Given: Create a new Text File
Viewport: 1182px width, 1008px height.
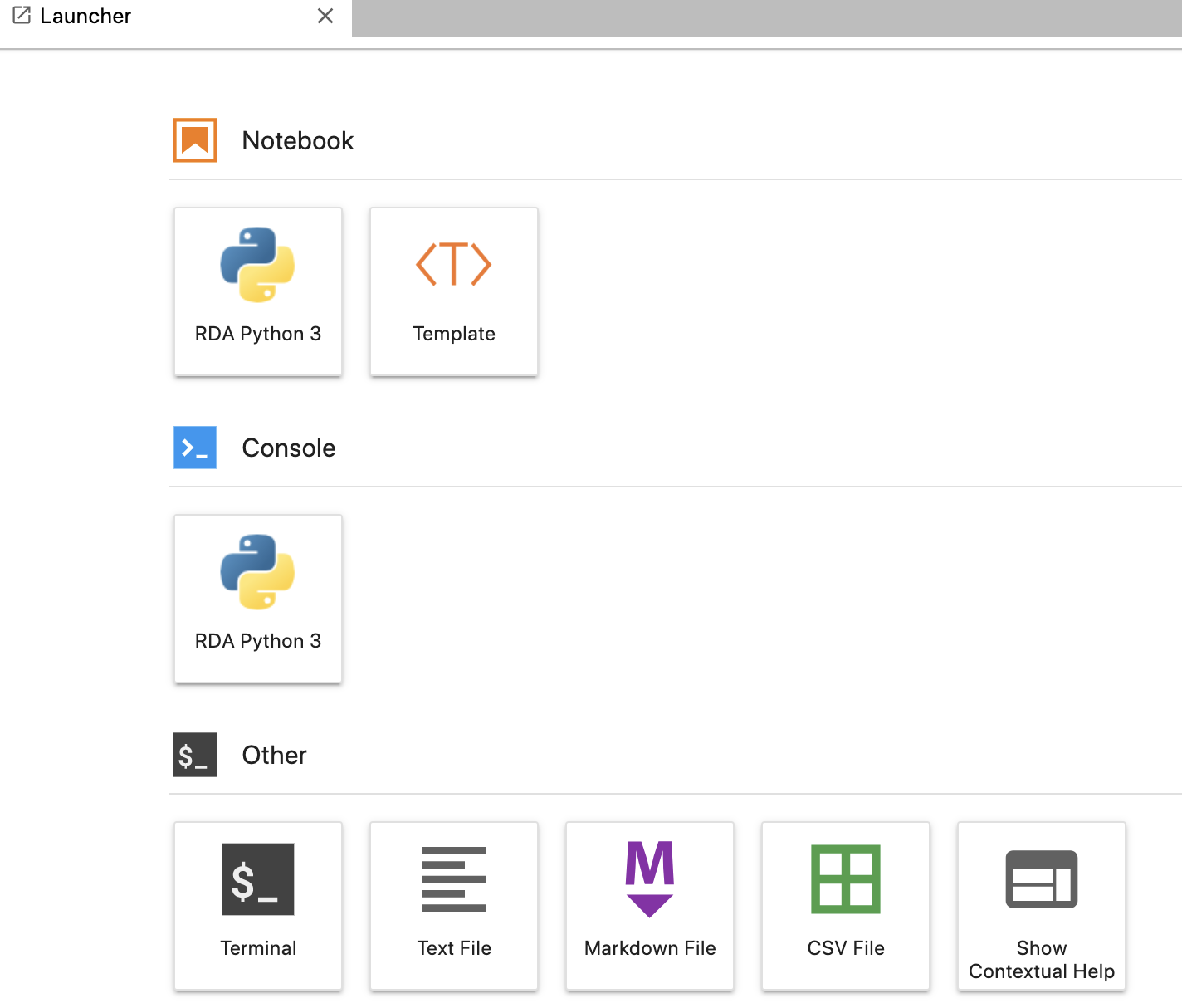Looking at the screenshot, I should 453,905.
